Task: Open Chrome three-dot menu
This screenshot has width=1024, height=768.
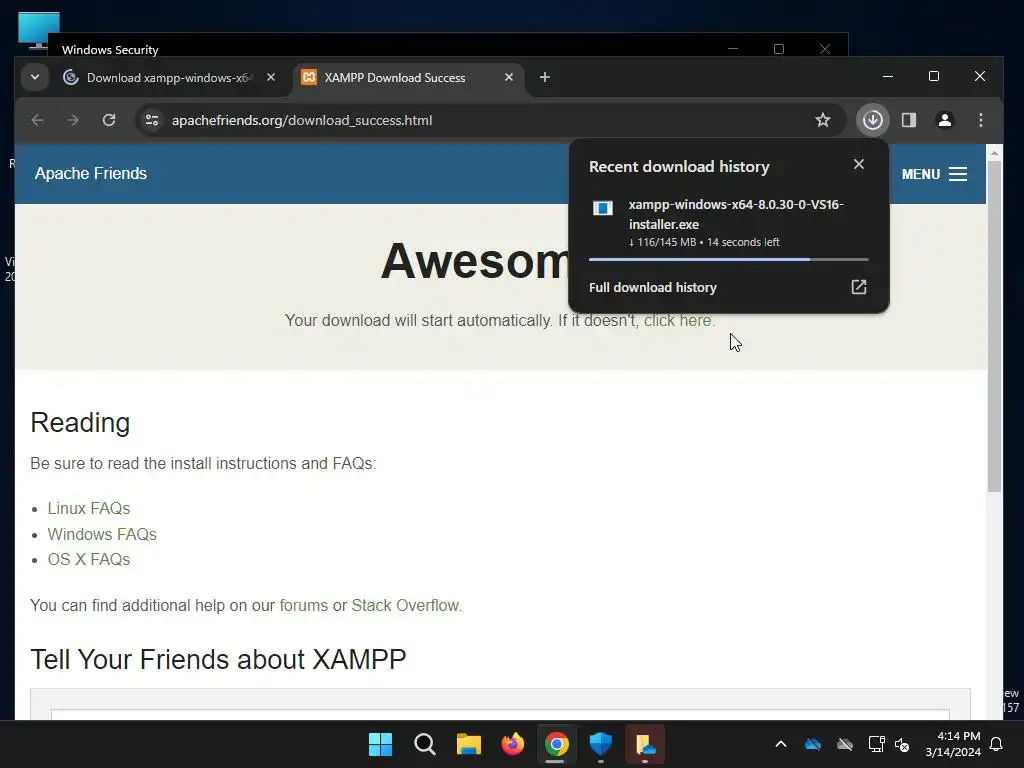Action: coord(981,120)
